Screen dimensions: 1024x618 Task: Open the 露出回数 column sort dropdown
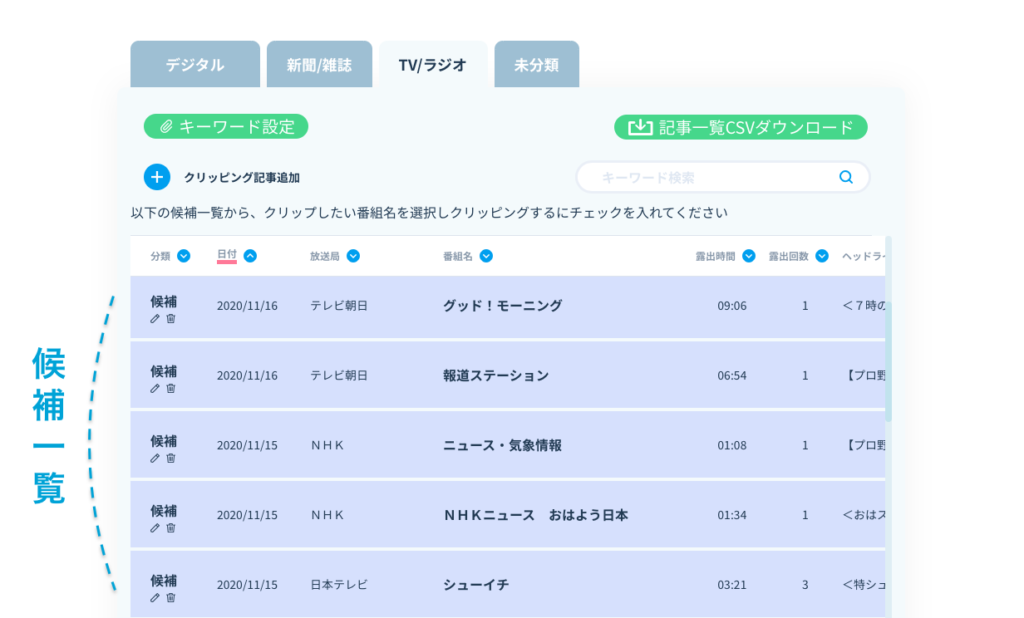tap(822, 256)
